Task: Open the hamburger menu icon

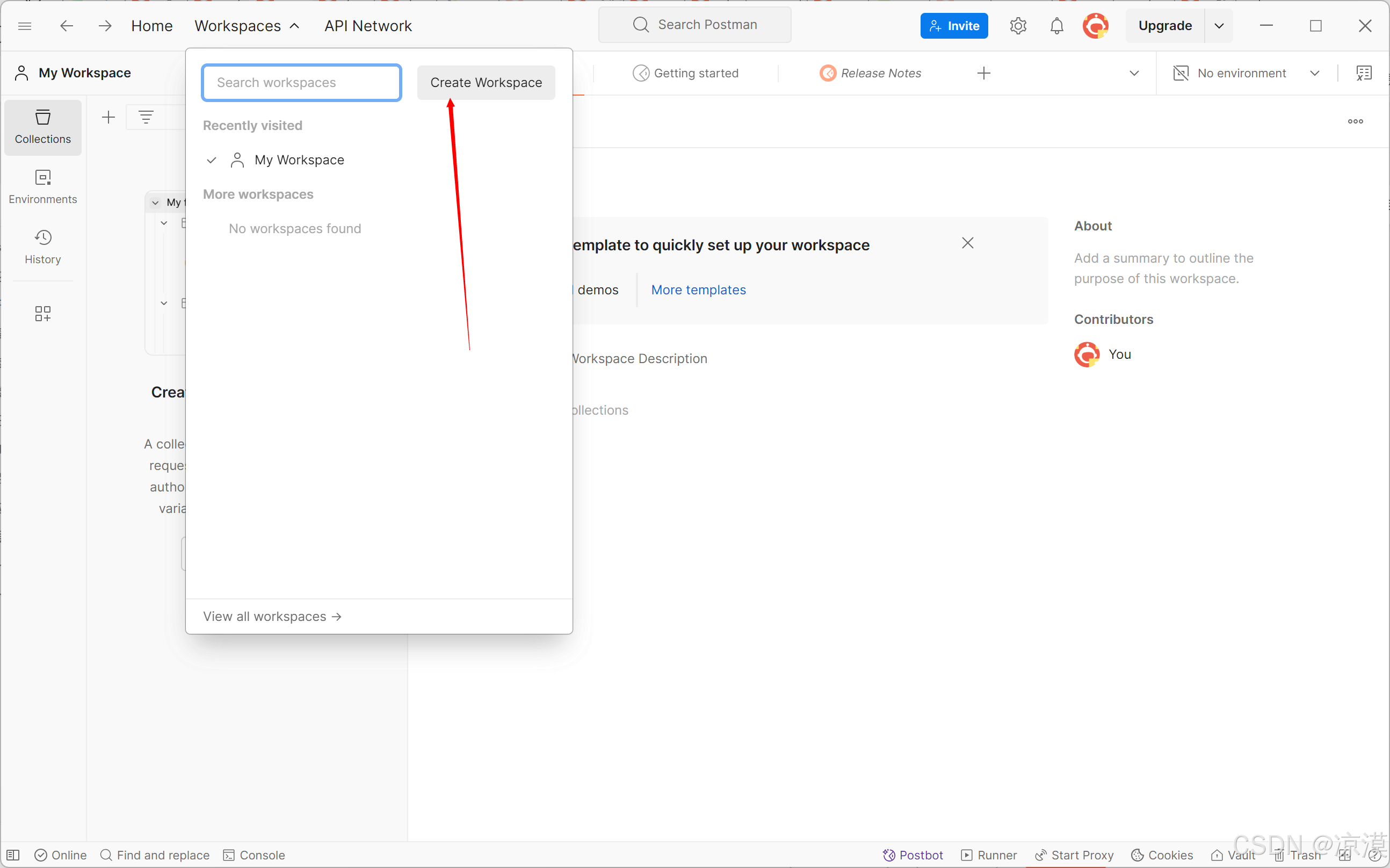Action: point(25,26)
